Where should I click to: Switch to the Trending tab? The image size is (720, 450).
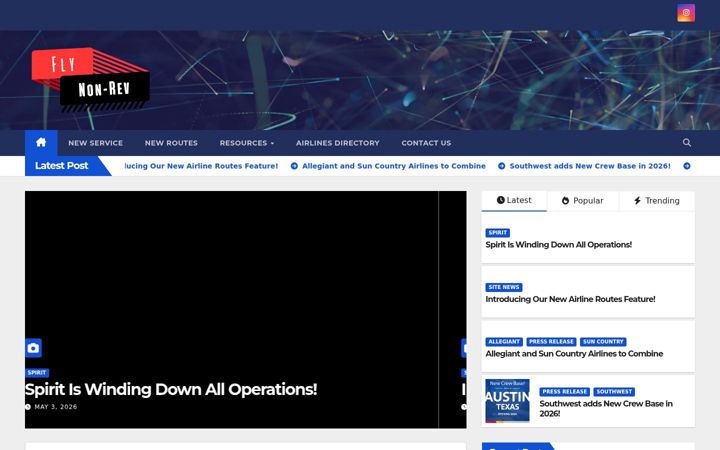pyautogui.click(x=657, y=201)
